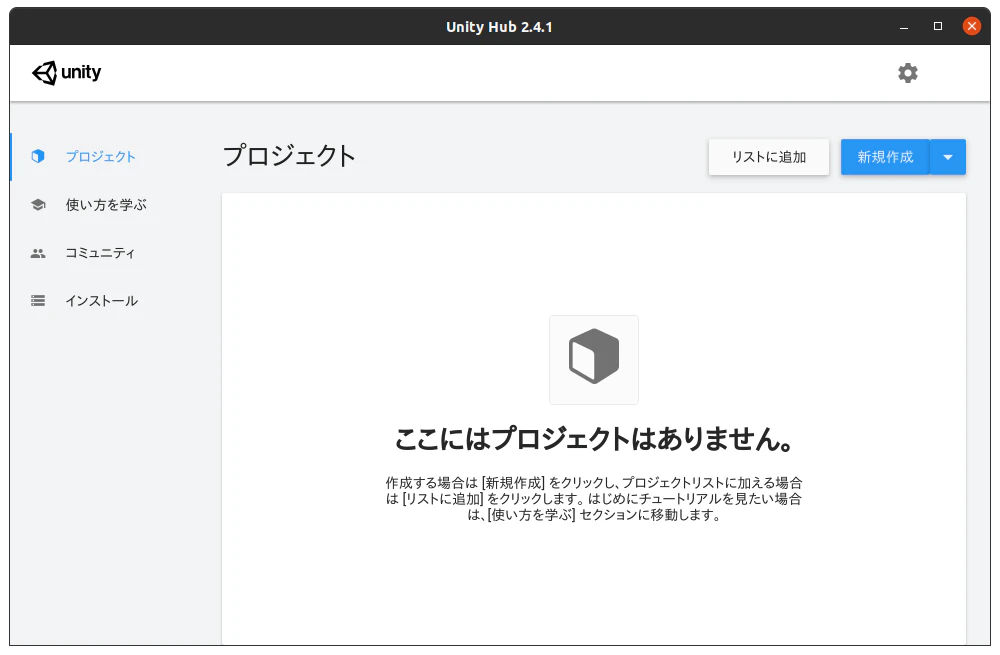Open the 使い方を学ぶ section
1000x655 pixels.
click(x=106, y=205)
